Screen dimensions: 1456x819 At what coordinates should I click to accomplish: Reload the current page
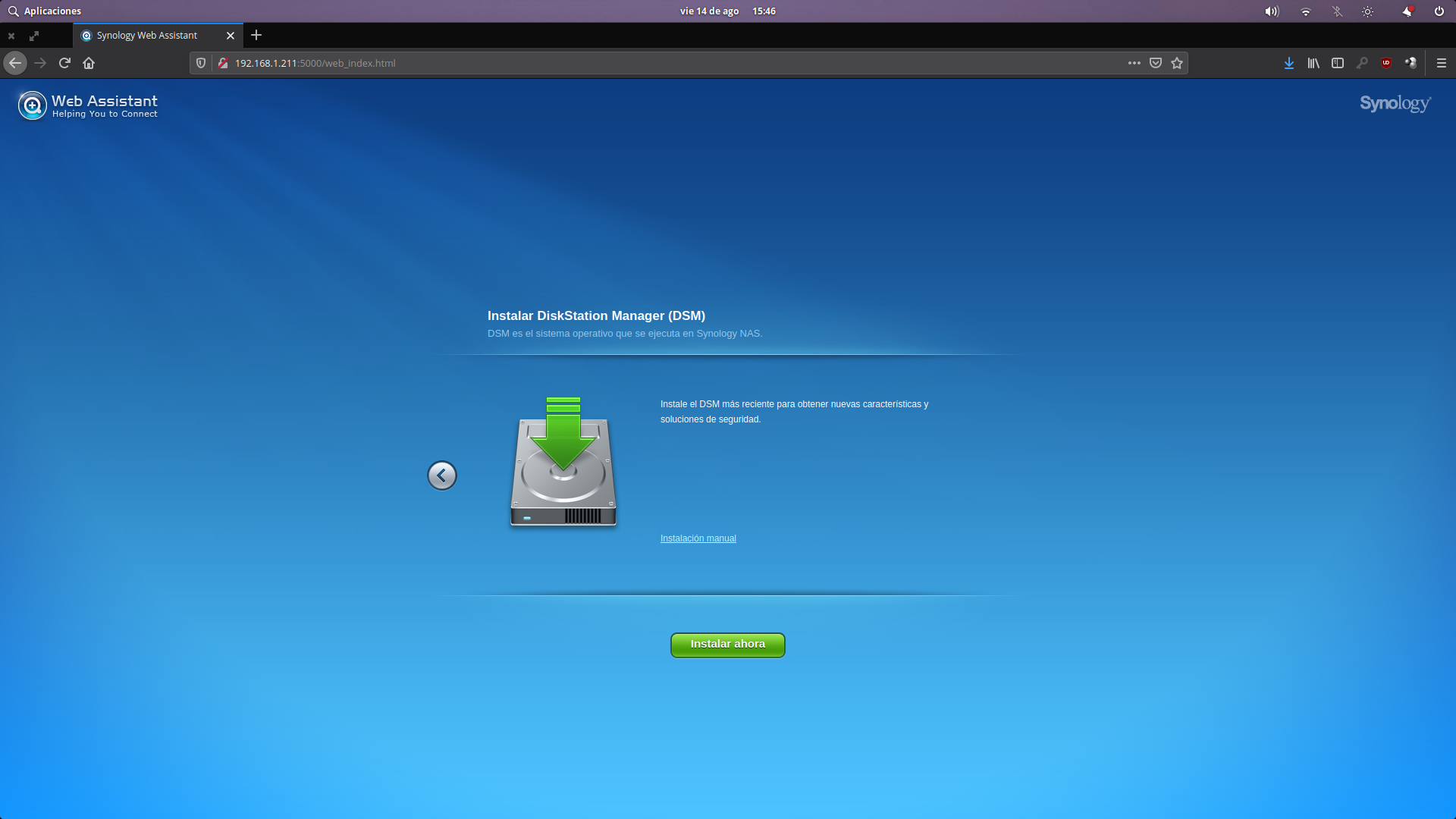click(64, 63)
